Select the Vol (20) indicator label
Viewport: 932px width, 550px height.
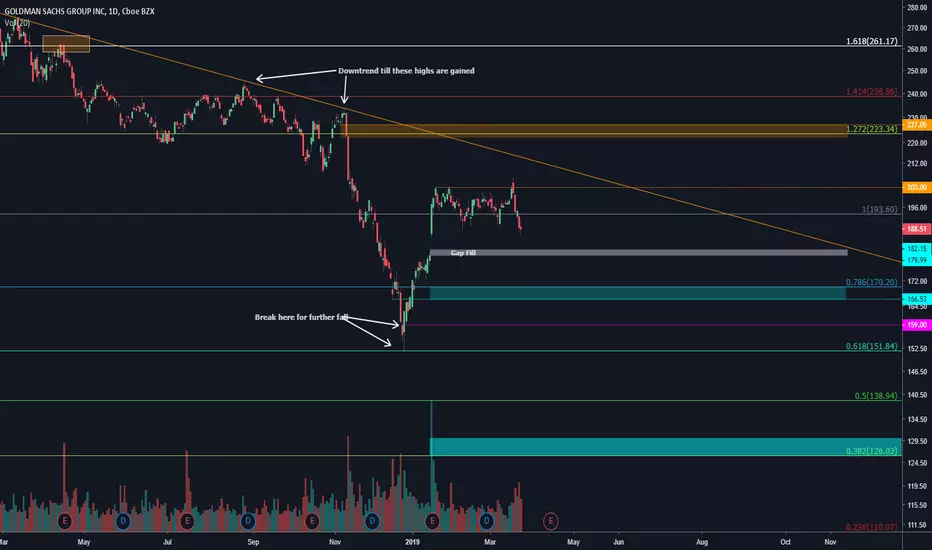17,23
